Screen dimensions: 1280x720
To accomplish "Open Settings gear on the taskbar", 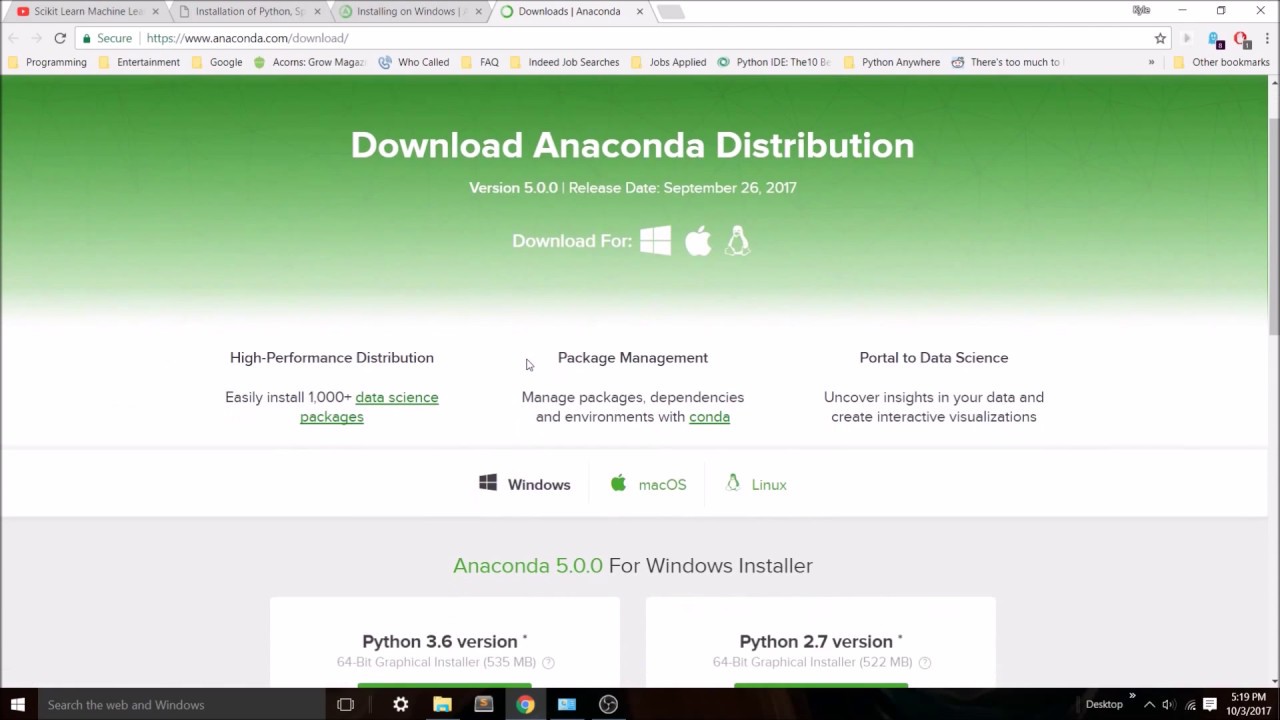I will [400, 704].
